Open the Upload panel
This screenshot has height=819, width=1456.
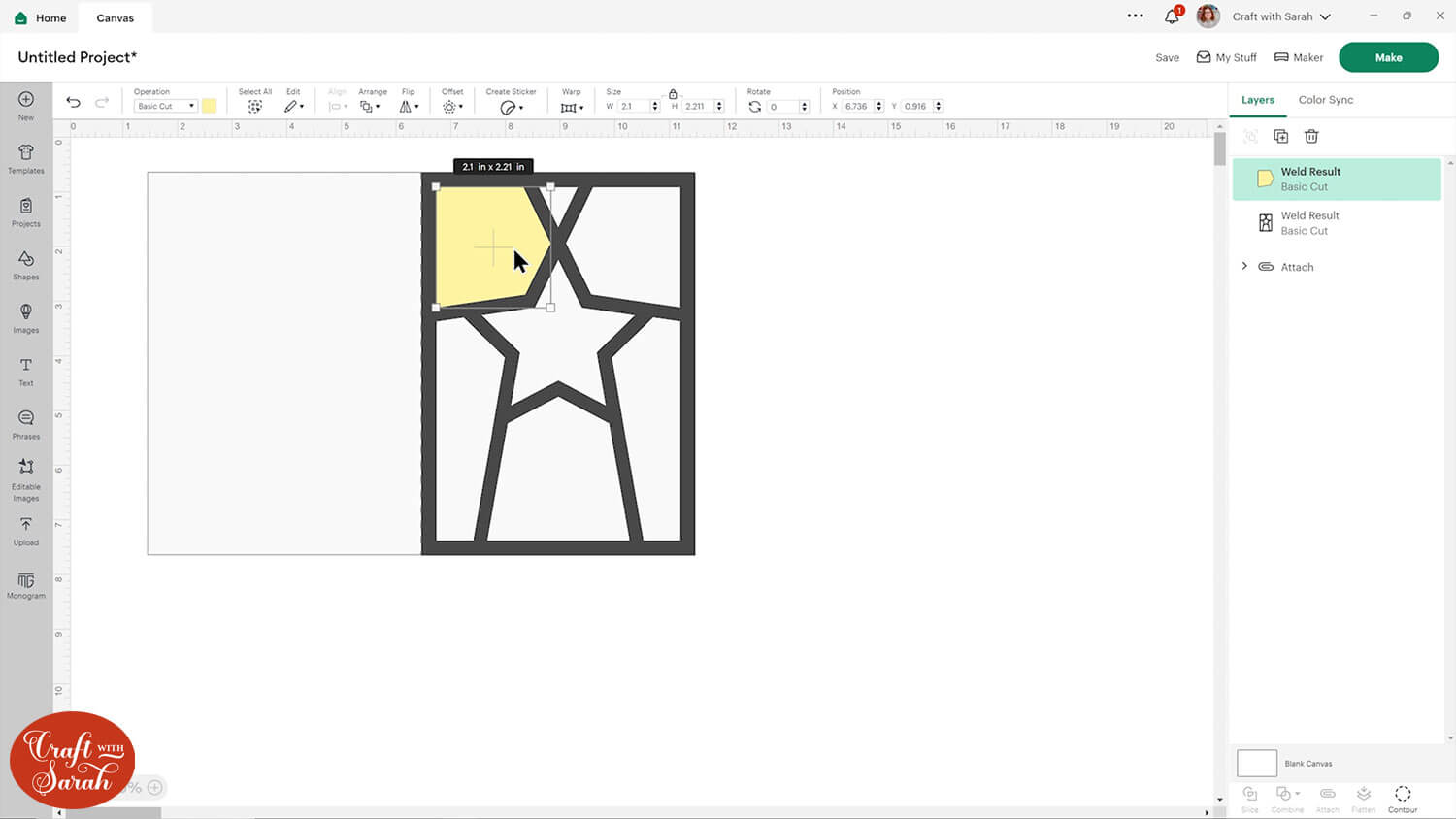(x=26, y=530)
